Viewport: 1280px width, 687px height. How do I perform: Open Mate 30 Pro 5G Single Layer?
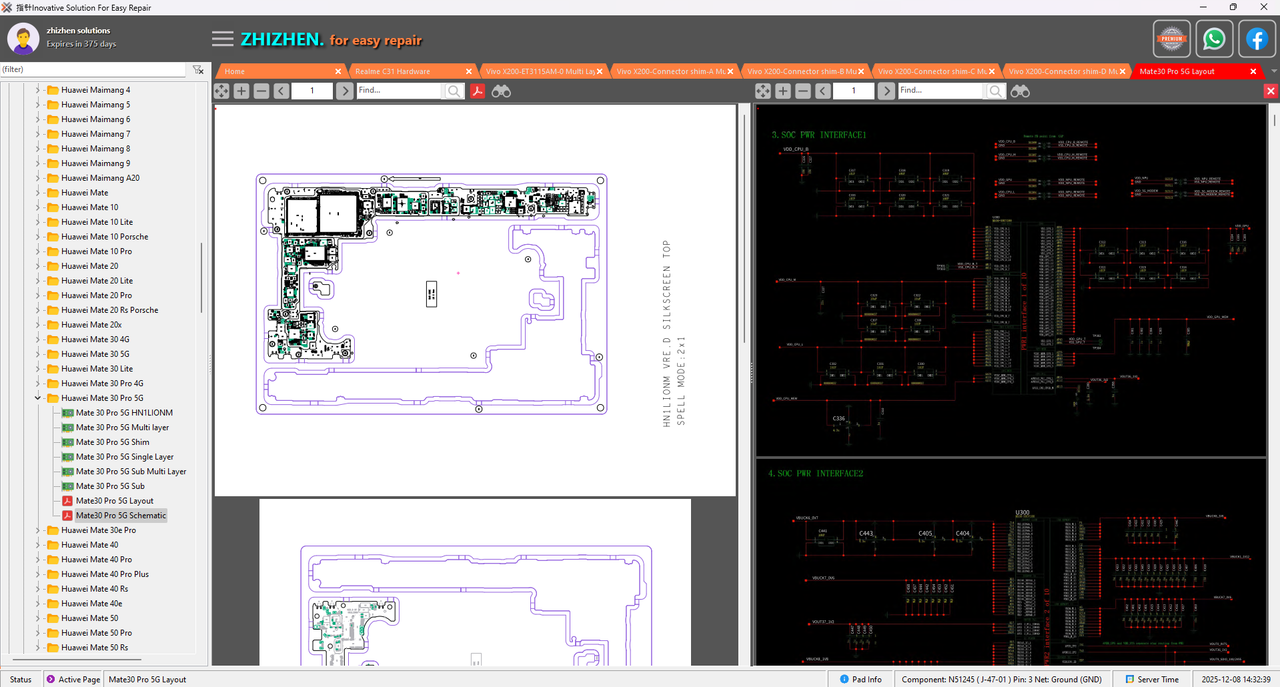124,457
